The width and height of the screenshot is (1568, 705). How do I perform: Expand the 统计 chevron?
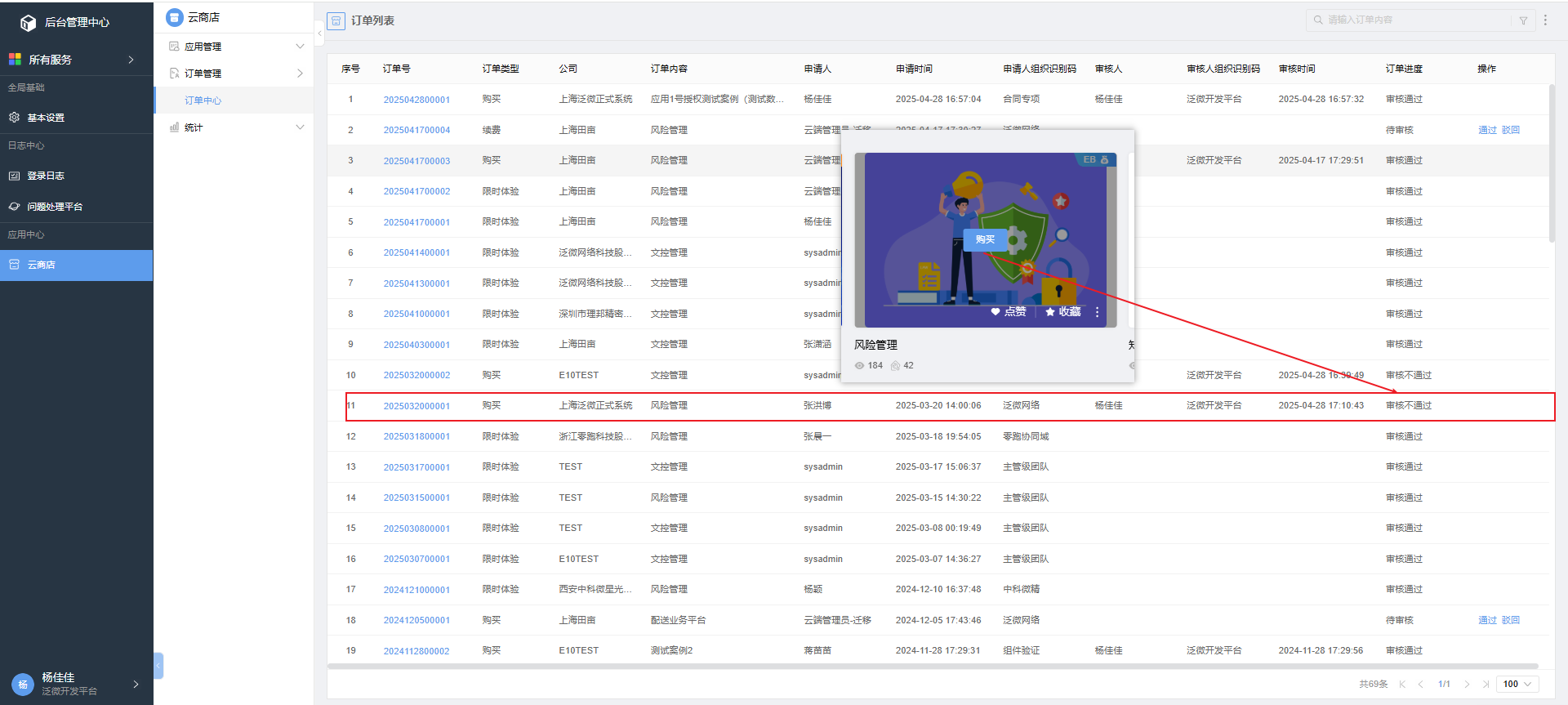pyautogui.click(x=300, y=127)
